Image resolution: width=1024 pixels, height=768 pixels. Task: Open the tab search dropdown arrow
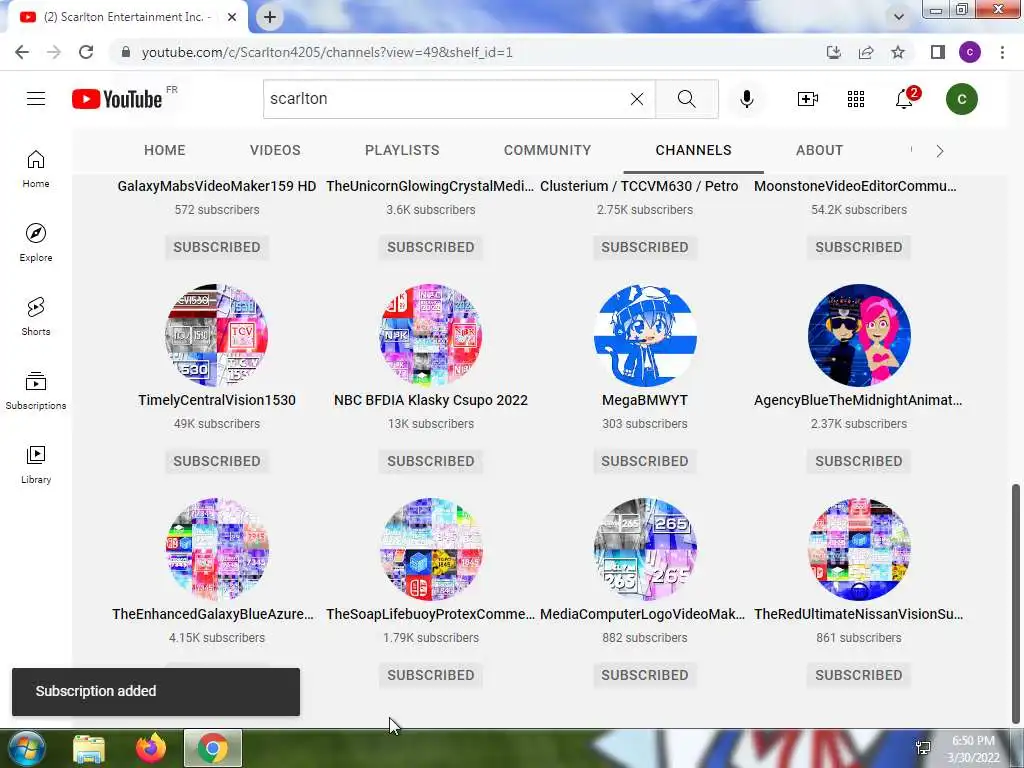click(899, 17)
